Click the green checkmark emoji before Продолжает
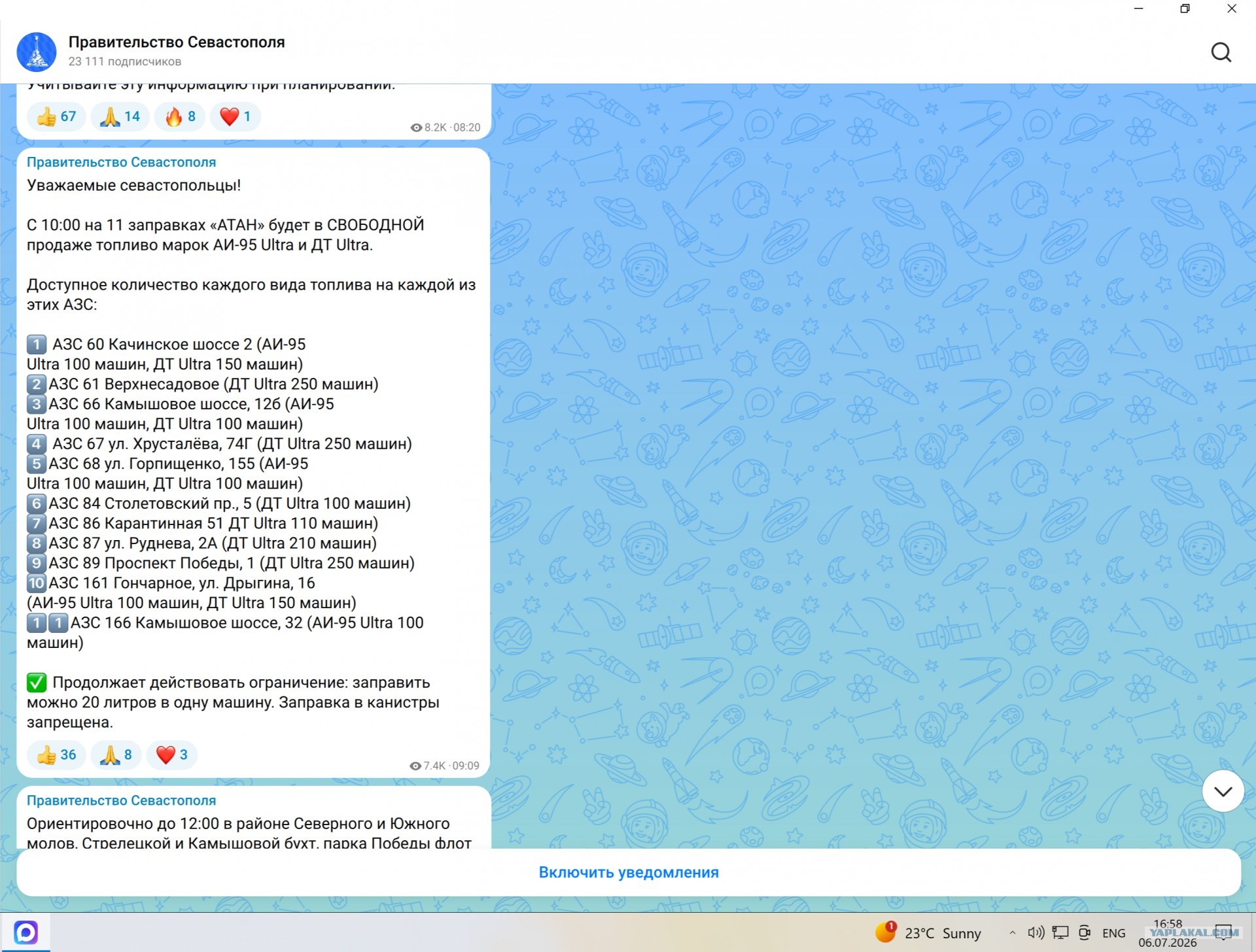The width and height of the screenshot is (1256, 952). point(37,683)
